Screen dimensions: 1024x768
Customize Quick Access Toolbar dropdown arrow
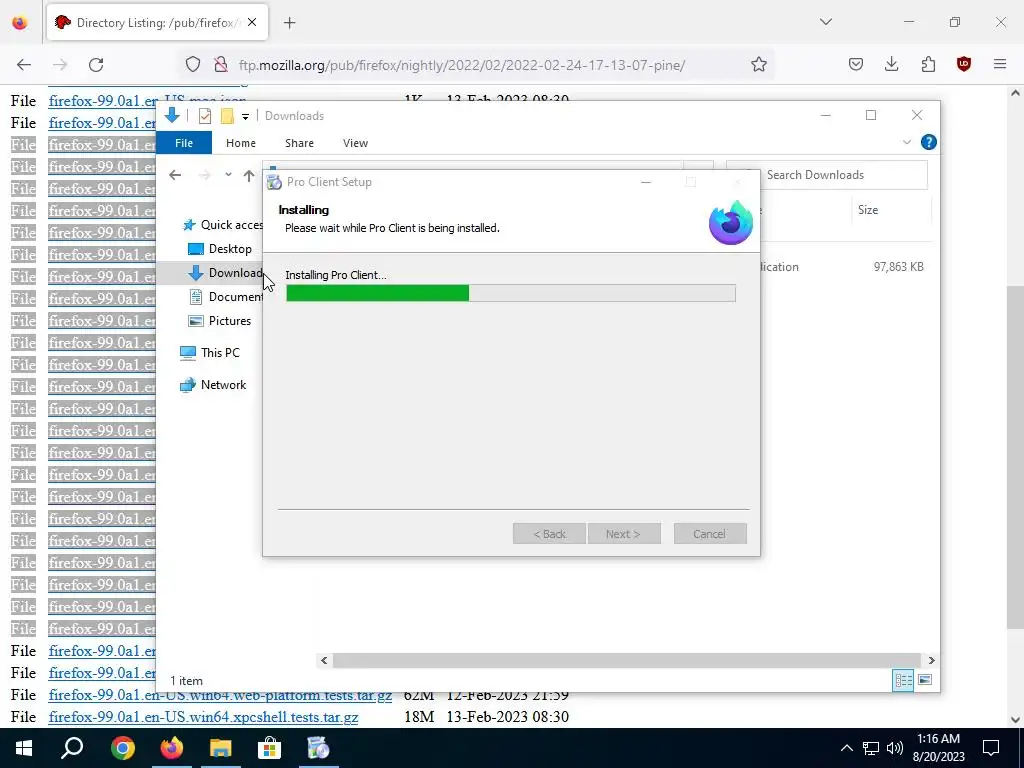(x=245, y=117)
